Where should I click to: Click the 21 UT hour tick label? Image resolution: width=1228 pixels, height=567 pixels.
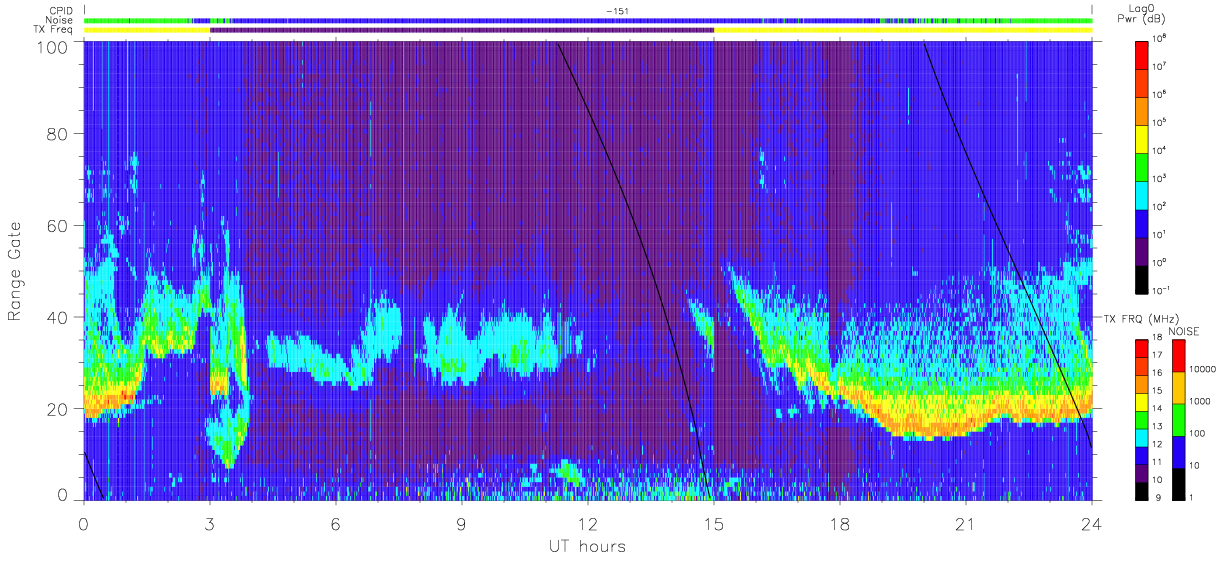coord(966,523)
